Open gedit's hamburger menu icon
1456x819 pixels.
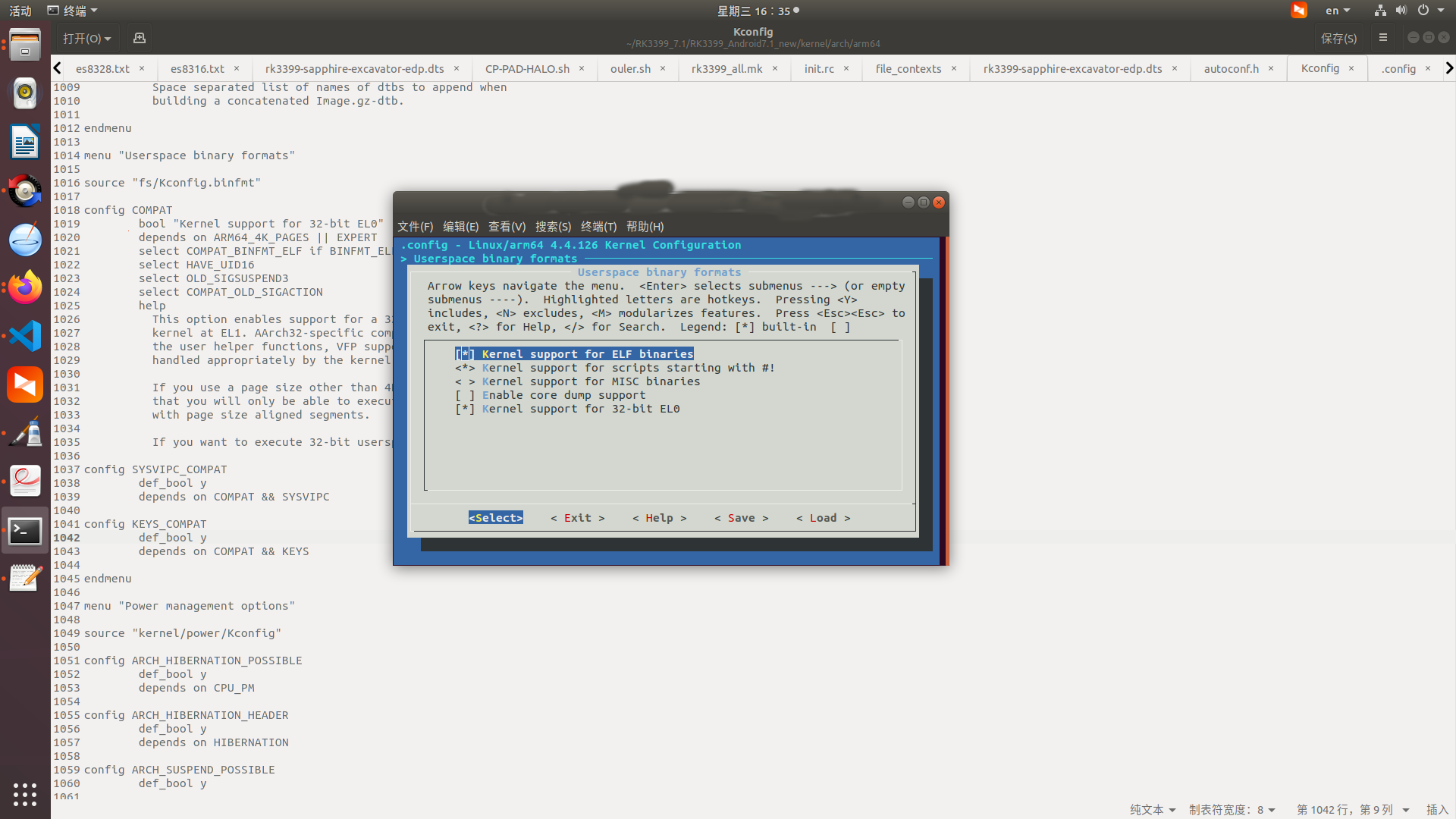click(1382, 37)
